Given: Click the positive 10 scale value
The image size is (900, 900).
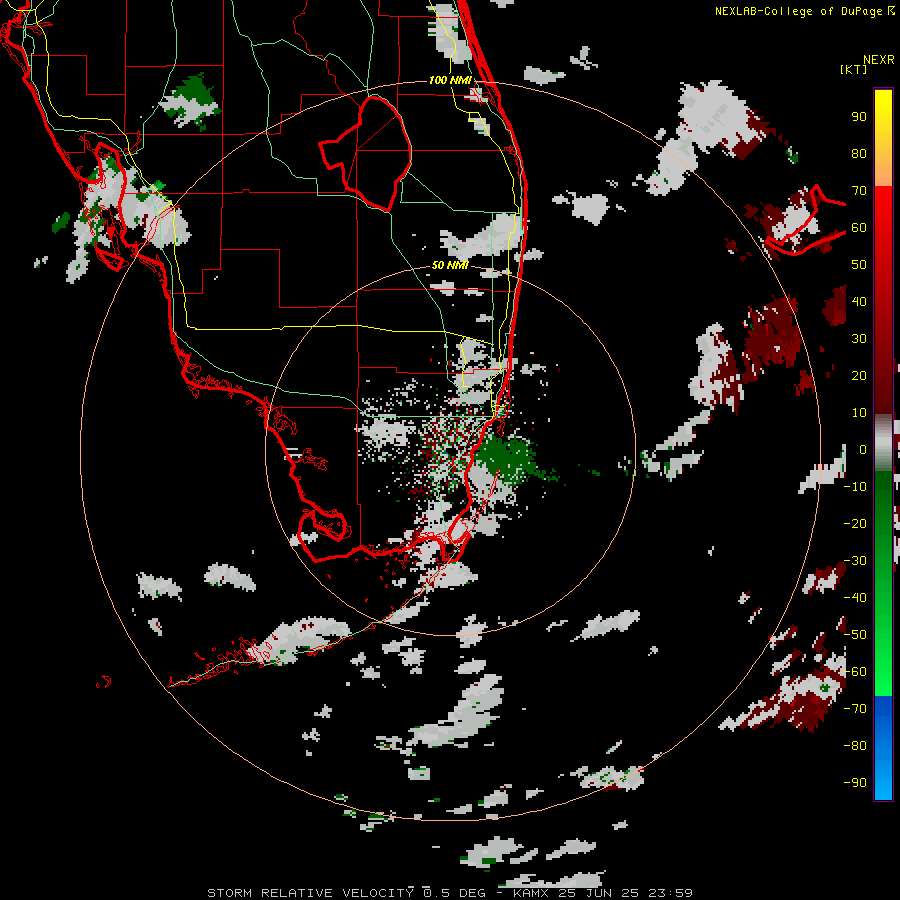Looking at the screenshot, I should (859, 413).
